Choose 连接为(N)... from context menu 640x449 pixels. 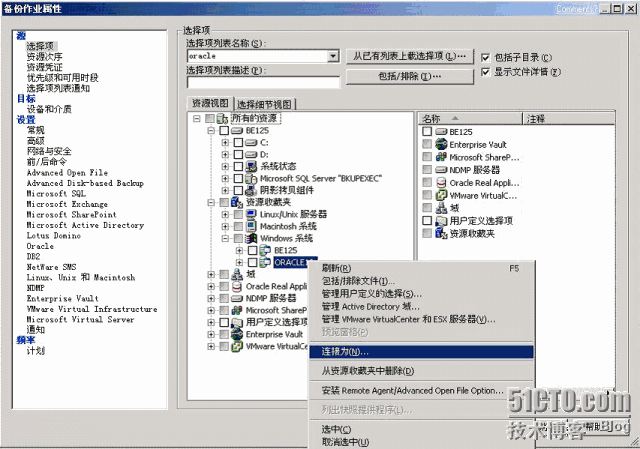pyautogui.click(x=421, y=351)
